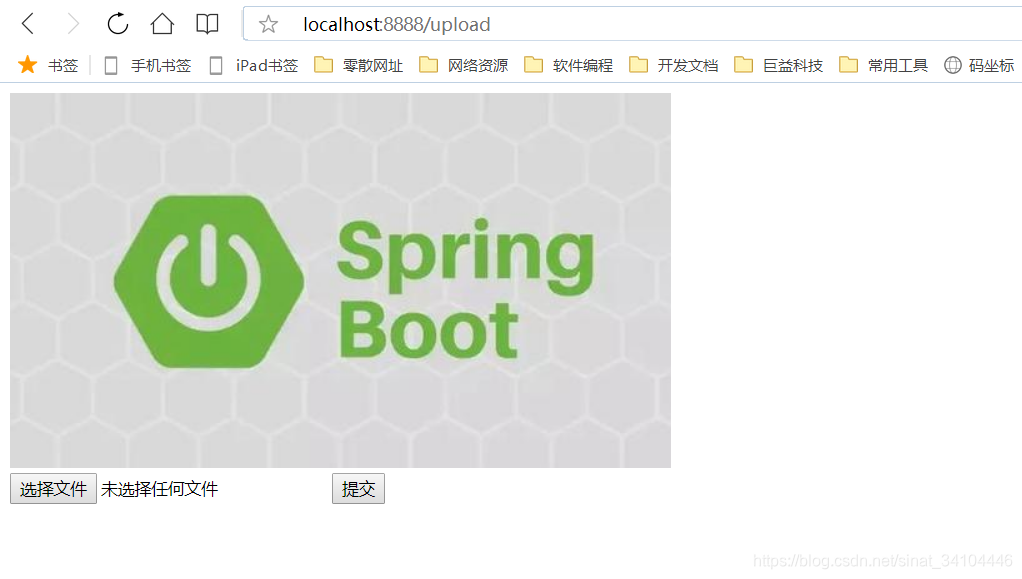Expand the 开发文档 bookmark folder

(x=673, y=65)
